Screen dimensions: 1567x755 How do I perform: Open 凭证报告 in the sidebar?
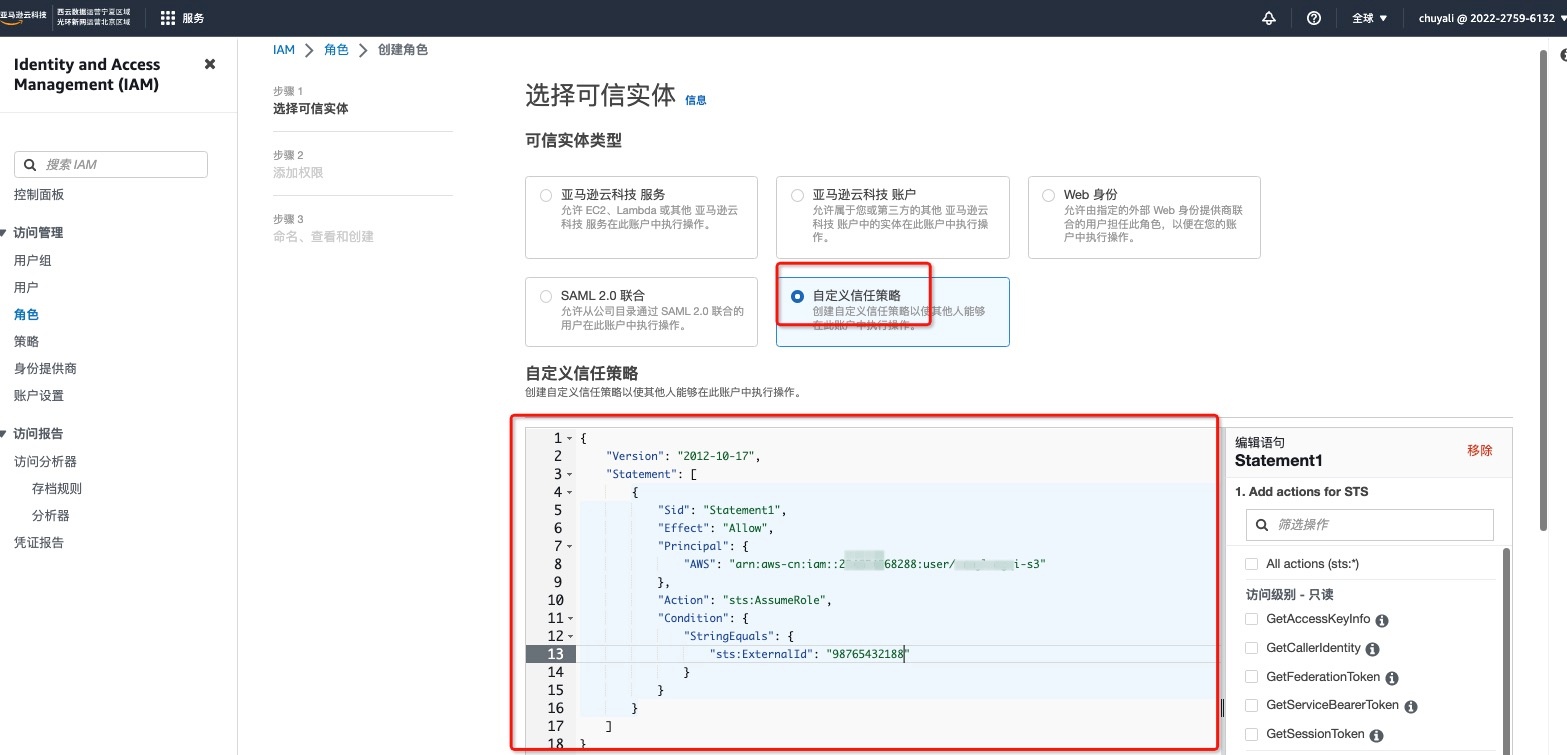point(39,543)
